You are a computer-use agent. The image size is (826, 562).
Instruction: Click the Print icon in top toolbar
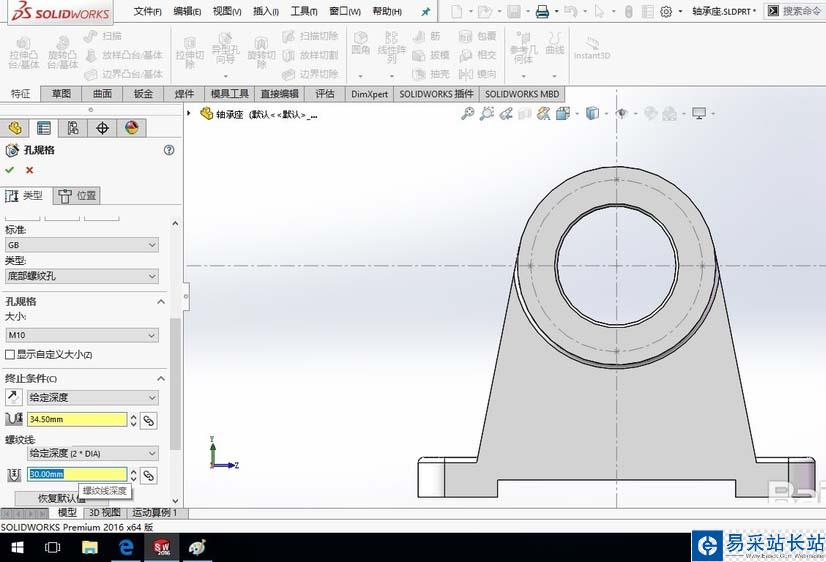(542, 12)
